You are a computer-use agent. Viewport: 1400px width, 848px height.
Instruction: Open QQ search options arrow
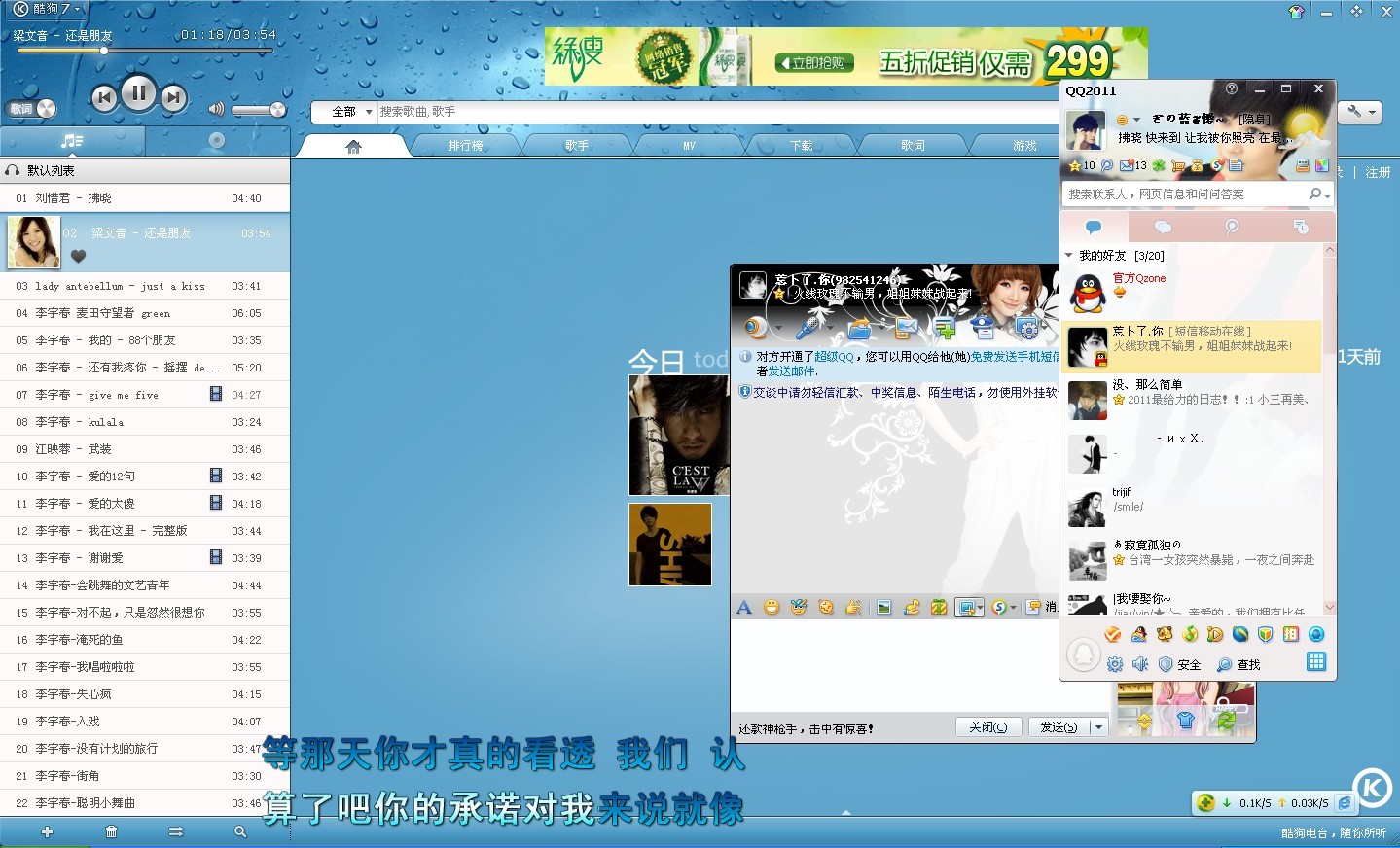(x=1327, y=195)
